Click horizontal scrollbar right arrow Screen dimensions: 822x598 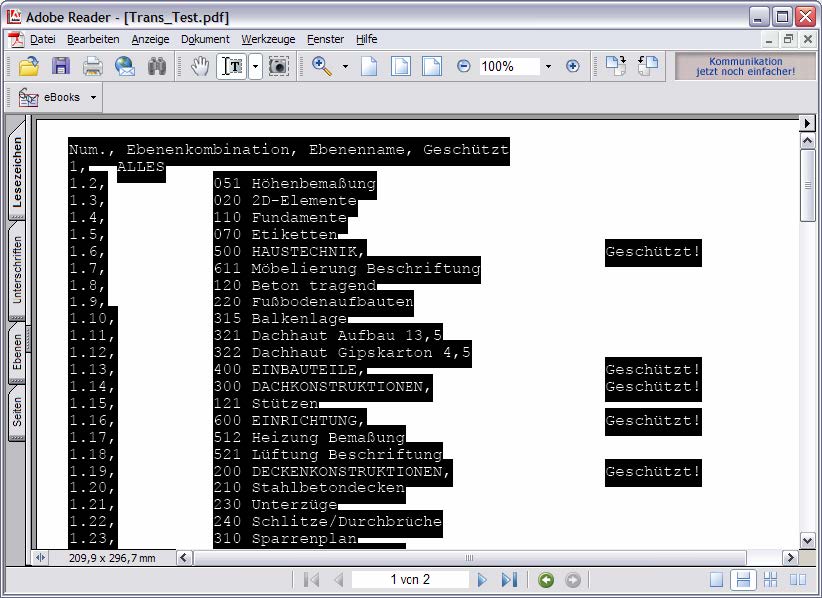(x=791, y=558)
